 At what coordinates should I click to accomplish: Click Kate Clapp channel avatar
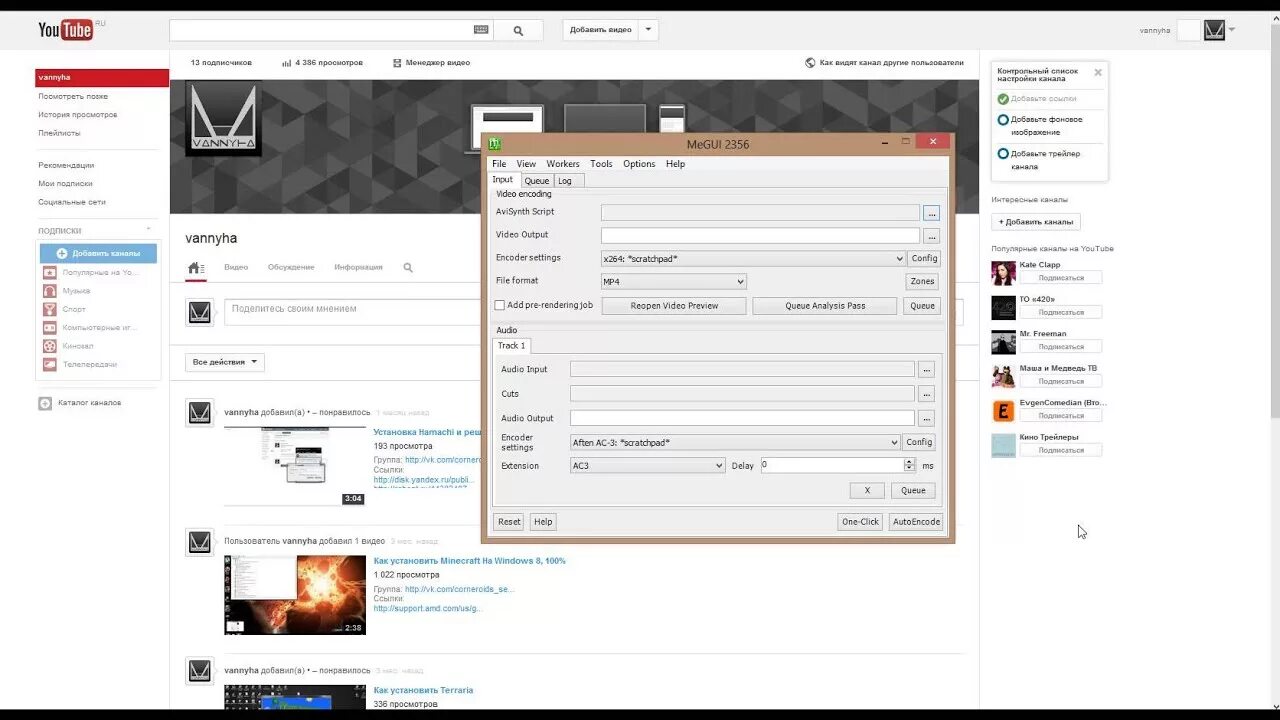pos(1003,273)
